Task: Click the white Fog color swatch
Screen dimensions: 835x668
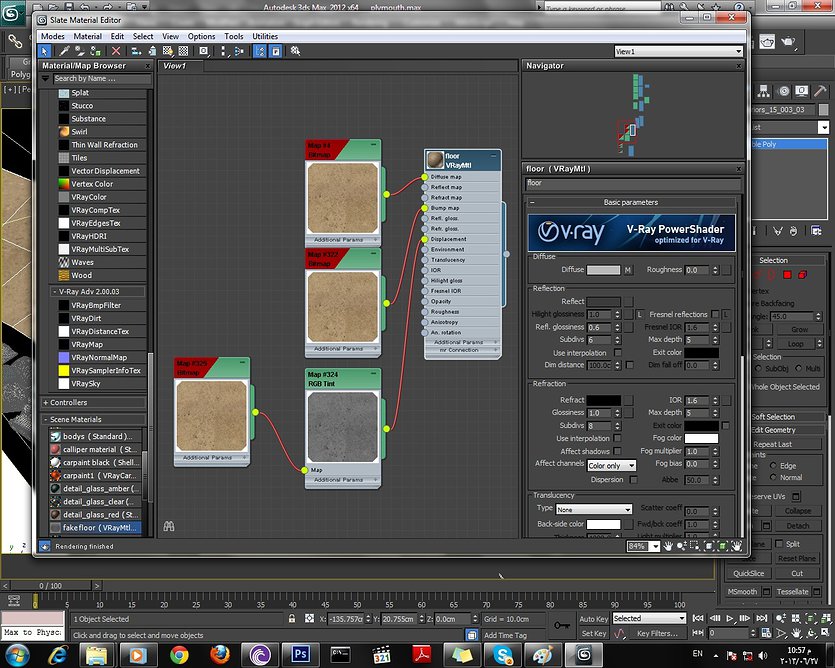Action: pos(701,438)
